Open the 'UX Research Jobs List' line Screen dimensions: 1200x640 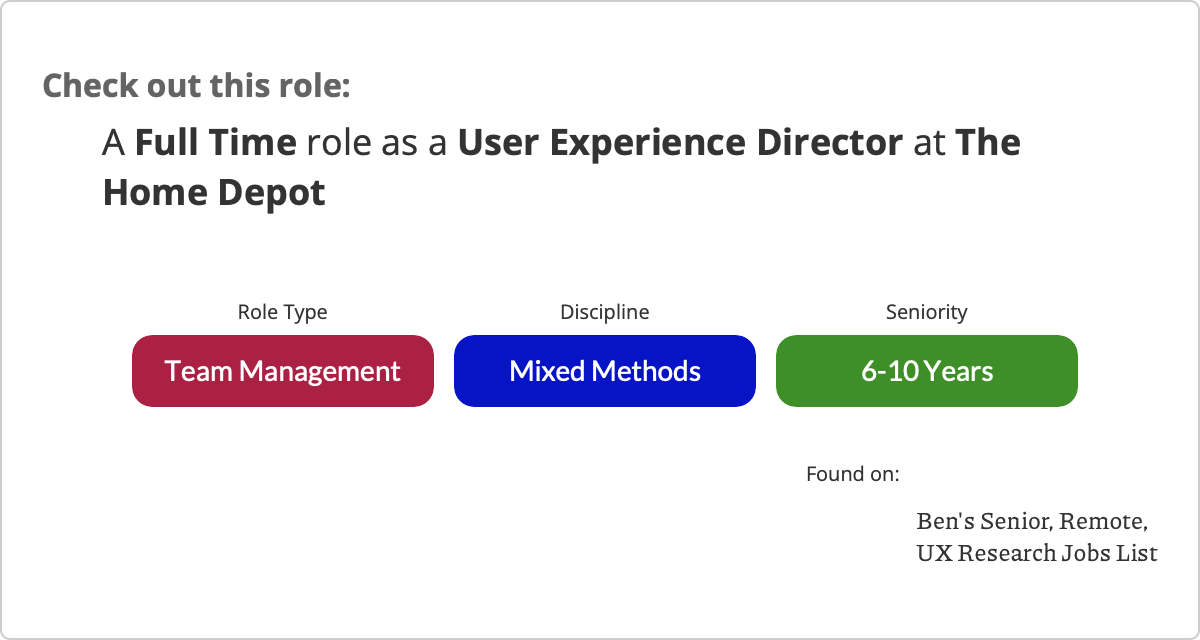click(1037, 552)
